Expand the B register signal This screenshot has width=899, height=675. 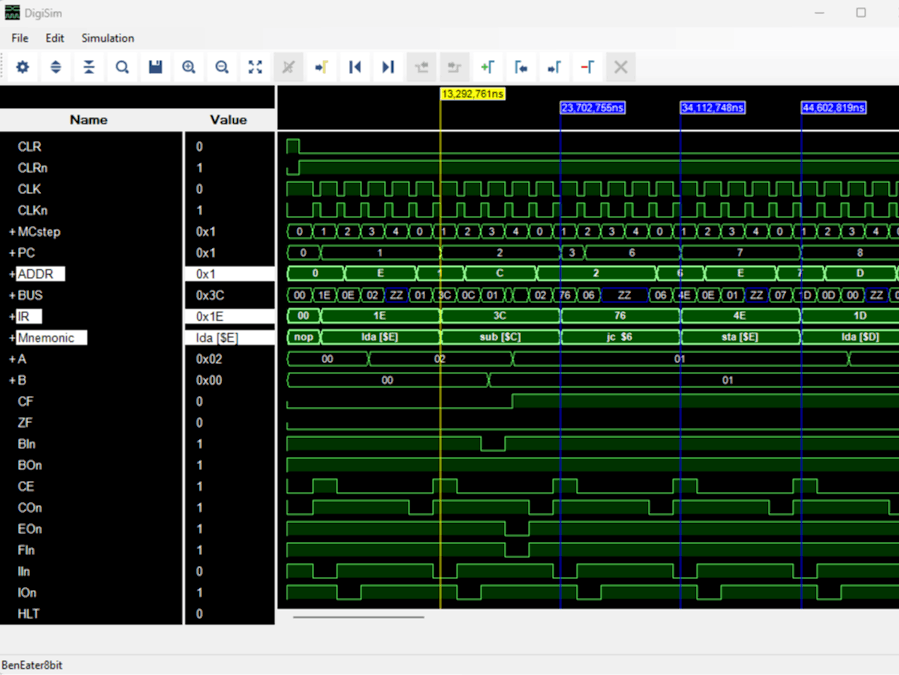pyautogui.click(x=12, y=380)
